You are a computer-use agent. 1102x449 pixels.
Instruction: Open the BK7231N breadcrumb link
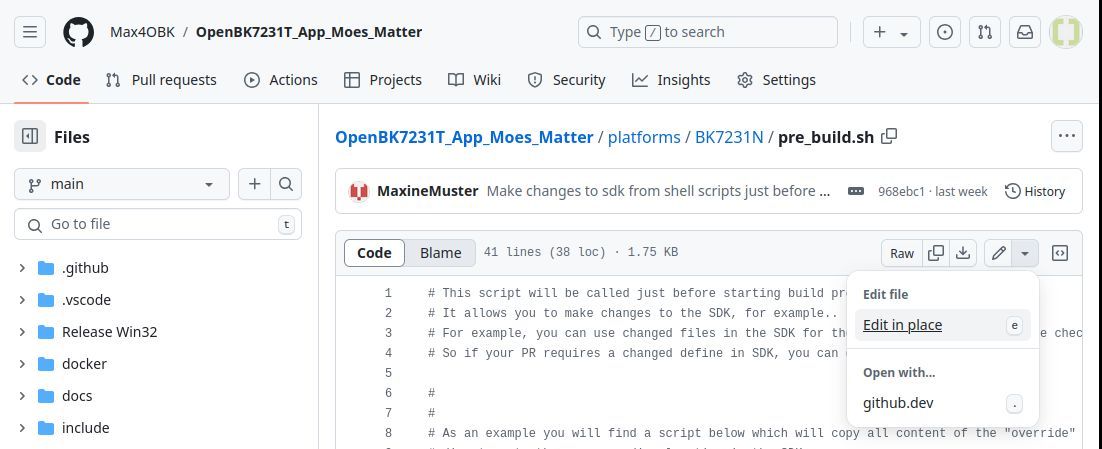[729, 136]
